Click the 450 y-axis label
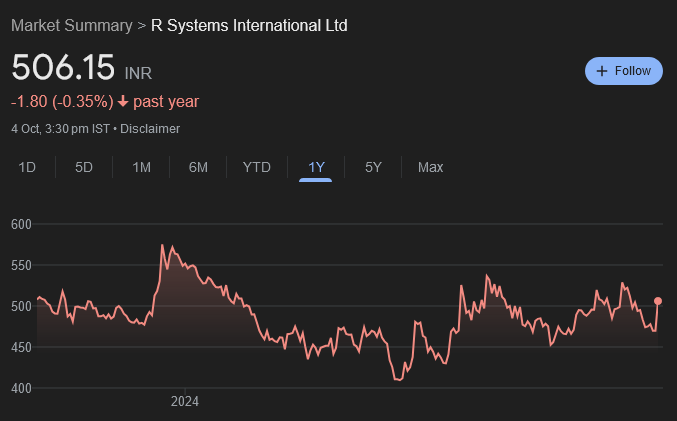This screenshot has height=421, width=677. pos(21,347)
